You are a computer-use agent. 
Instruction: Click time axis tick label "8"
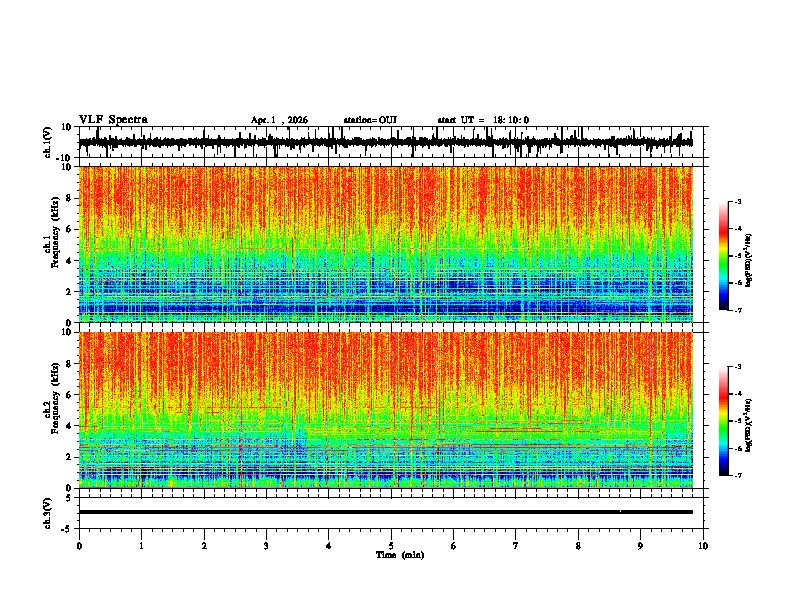(x=578, y=546)
